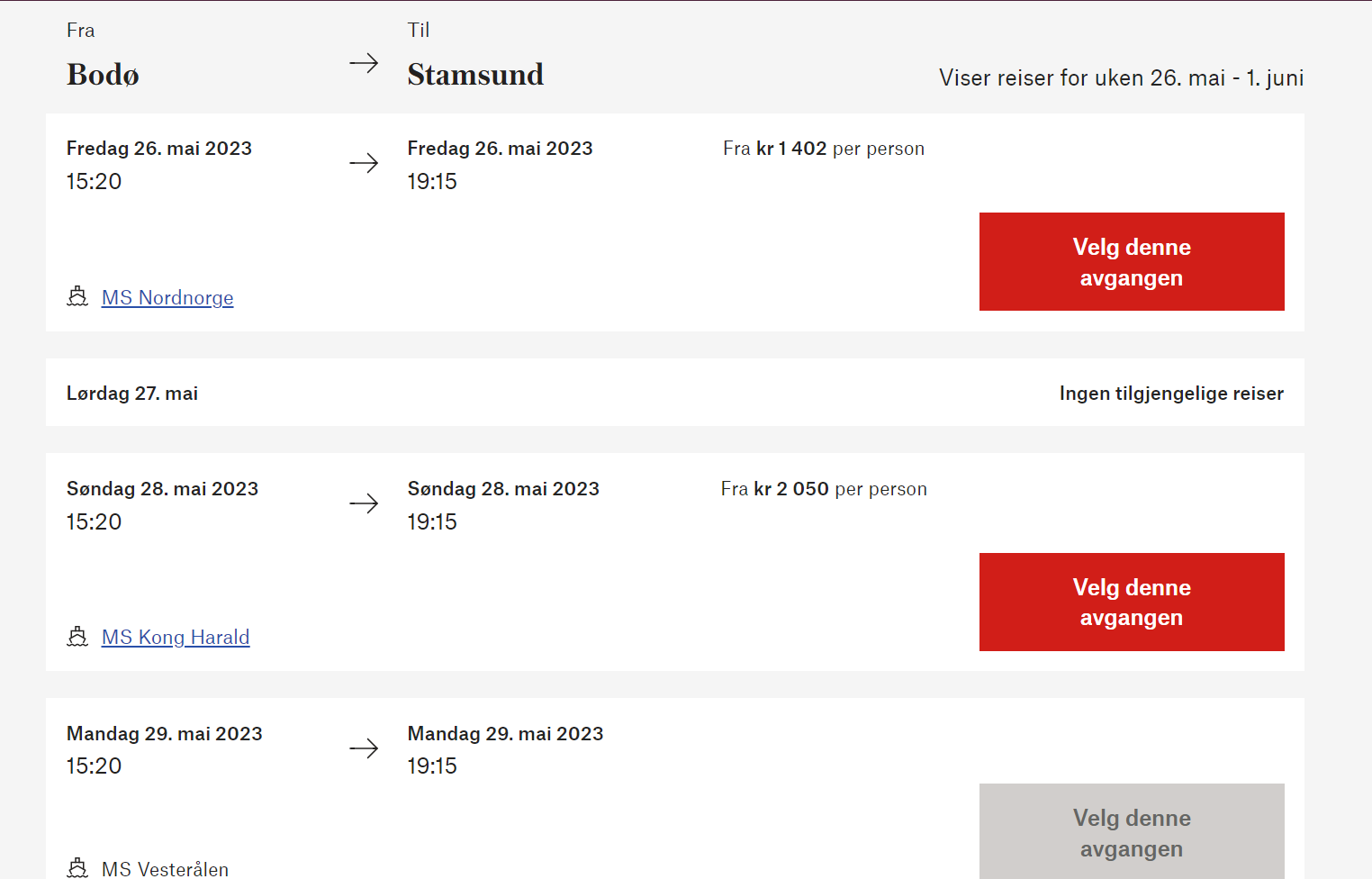The width and height of the screenshot is (1372, 879).
Task: Click the greyed-out Mandag 29. mai departure button
Action: 1132,832
